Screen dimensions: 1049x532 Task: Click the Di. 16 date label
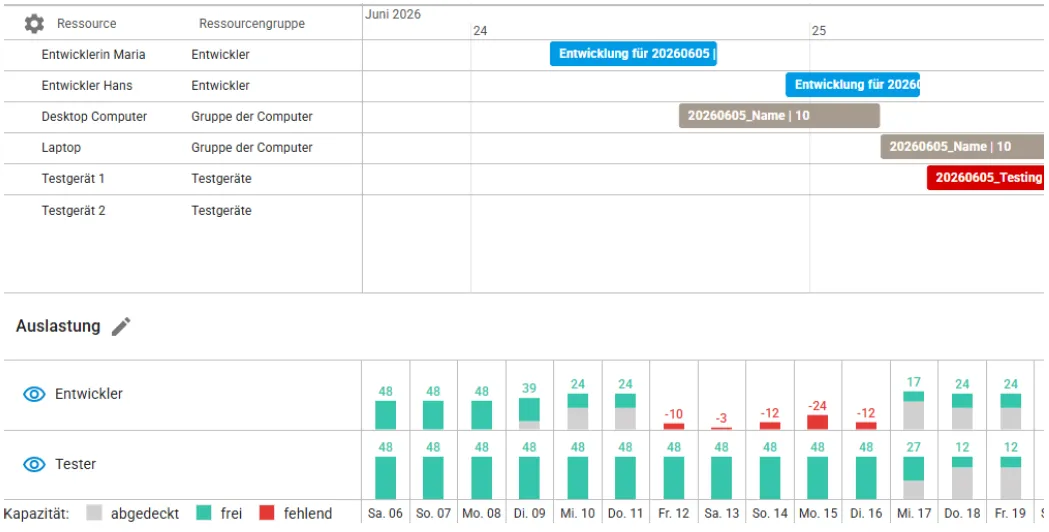coord(866,513)
